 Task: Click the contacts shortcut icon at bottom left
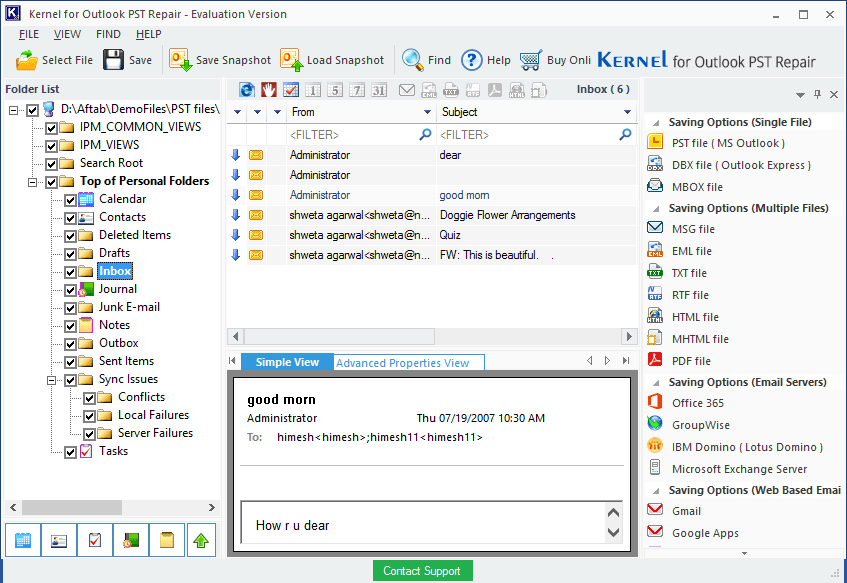tap(59, 540)
